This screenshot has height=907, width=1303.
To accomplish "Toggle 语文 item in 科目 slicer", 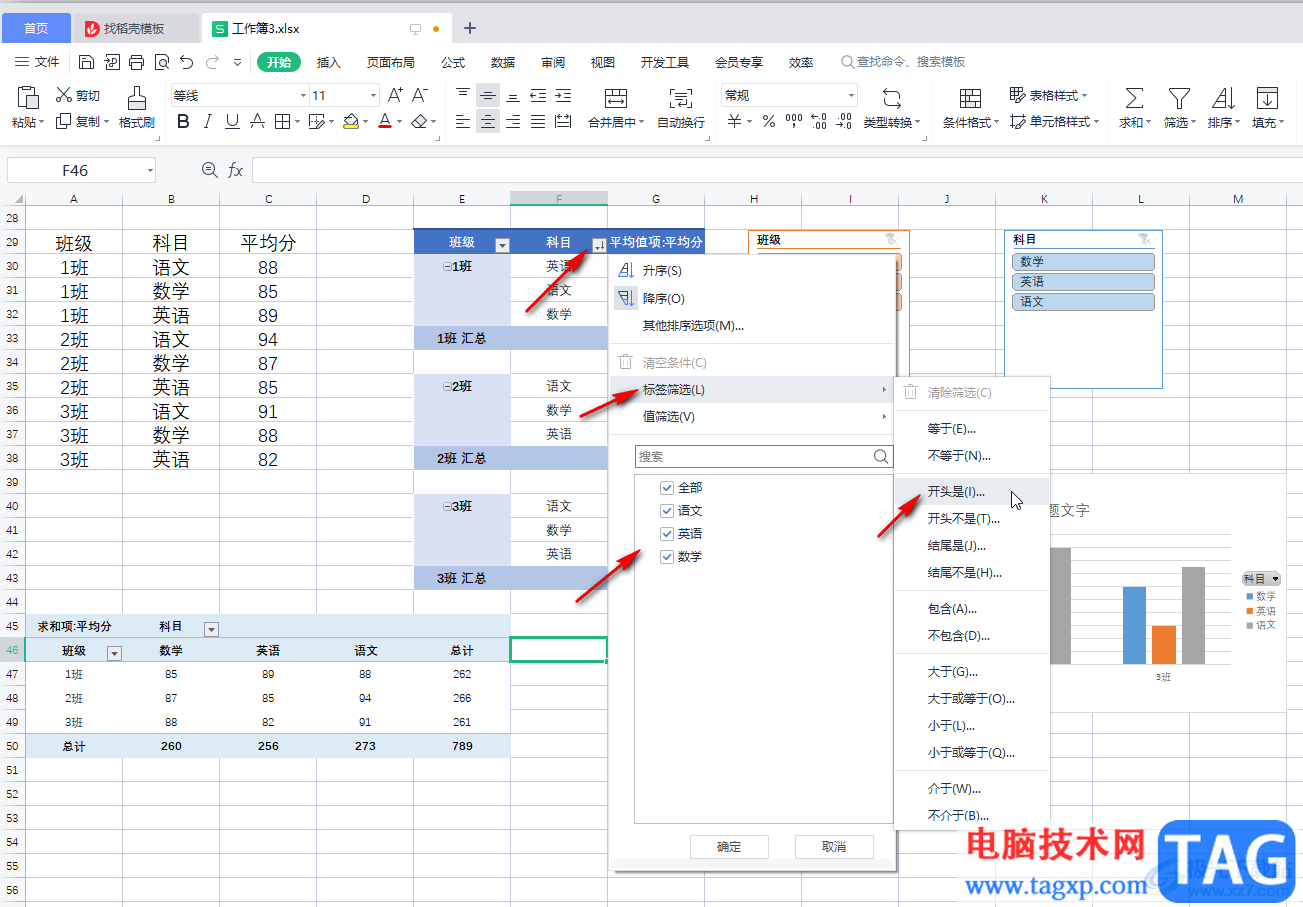I will pyautogui.click(x=1084, y=301).
